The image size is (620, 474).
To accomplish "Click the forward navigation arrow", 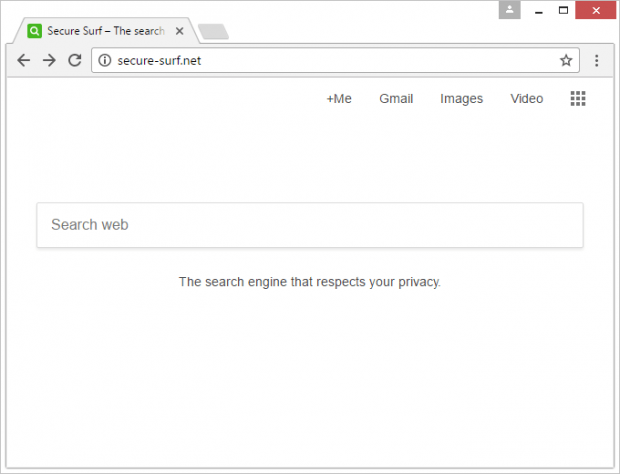I will [49, 60].
